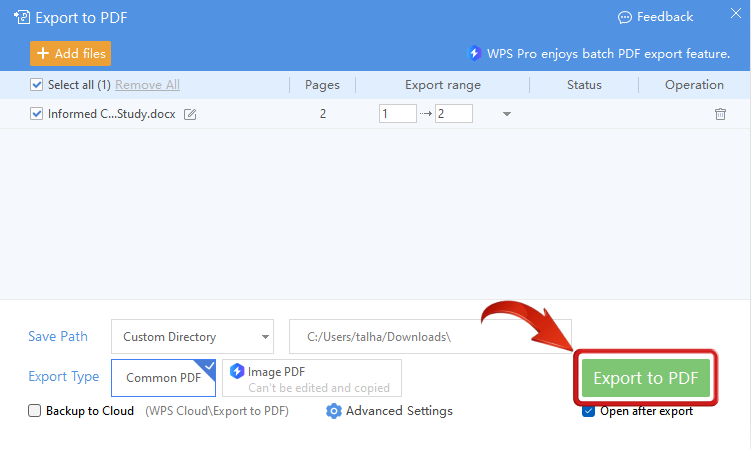The height and width of the screenshot is (449, 751).
Task: Choose the Image PDF export type
Action: click(x=312, y=378)
